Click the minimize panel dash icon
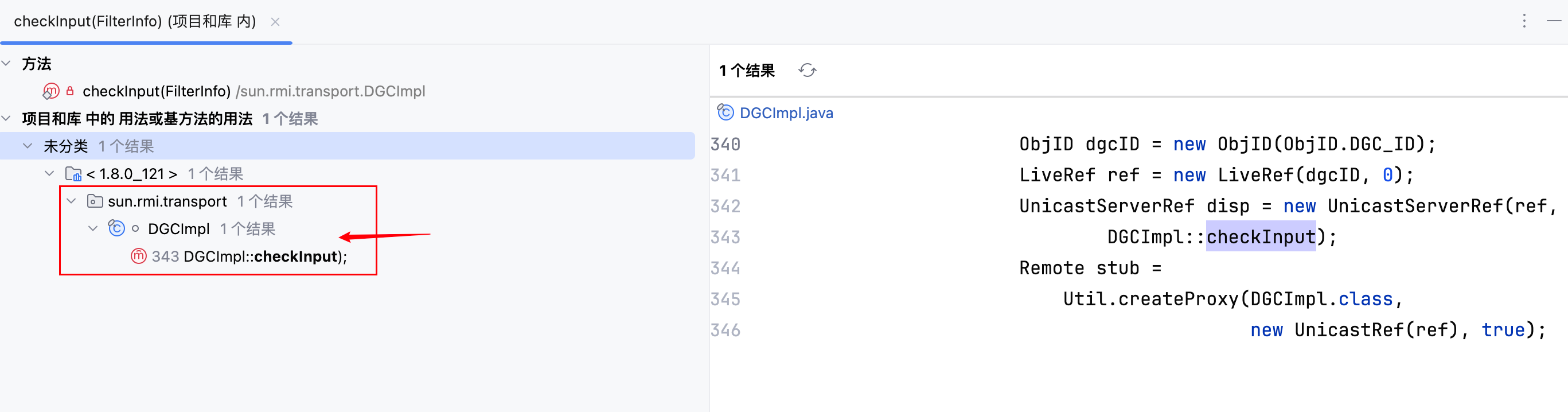The width and height of the screenshot is (1568, 412). coord(1554,21)
